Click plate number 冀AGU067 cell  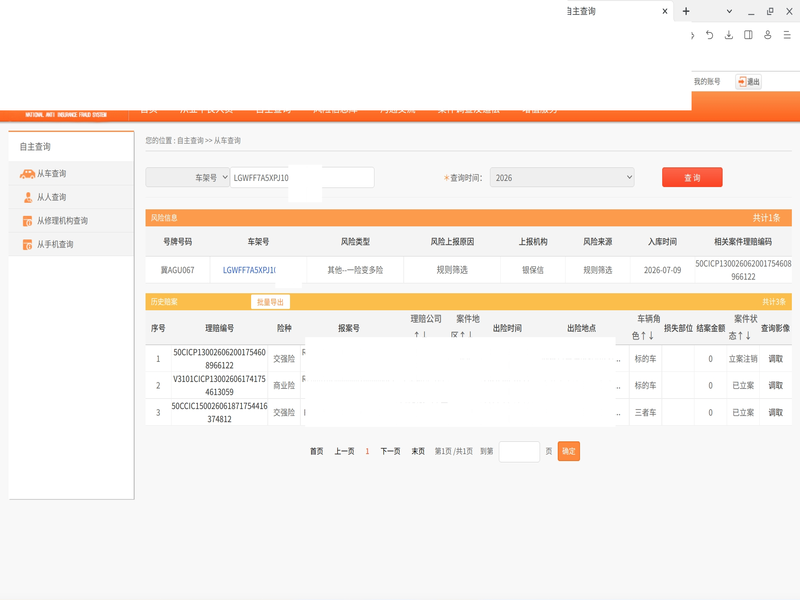coord(178,270)
